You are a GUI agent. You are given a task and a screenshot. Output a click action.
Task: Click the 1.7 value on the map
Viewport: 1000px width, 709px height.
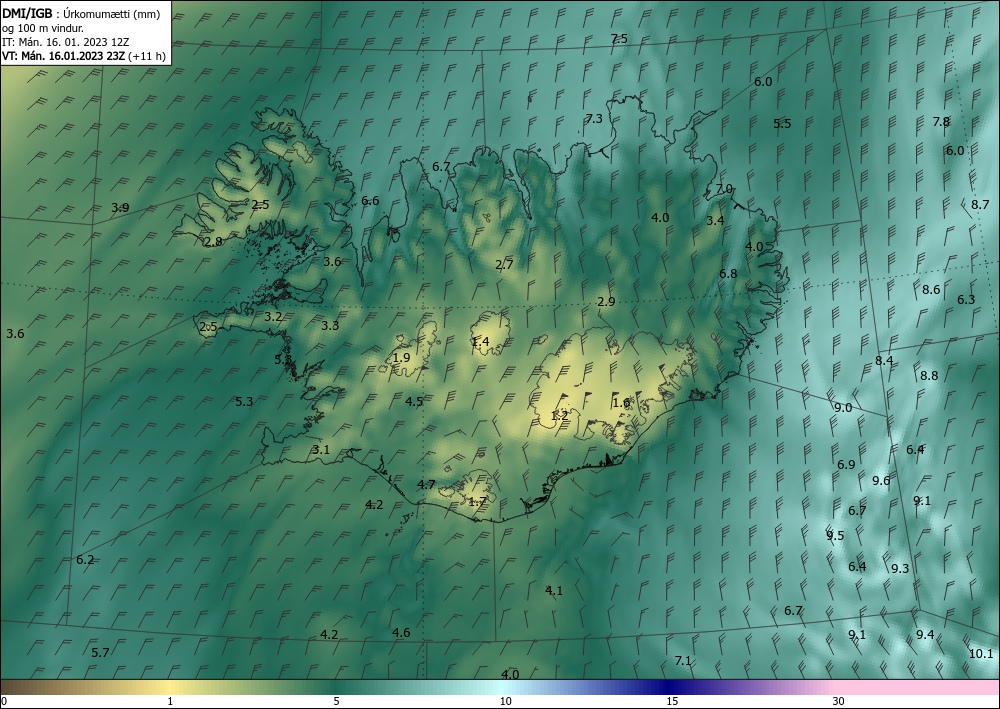point(478,502)
